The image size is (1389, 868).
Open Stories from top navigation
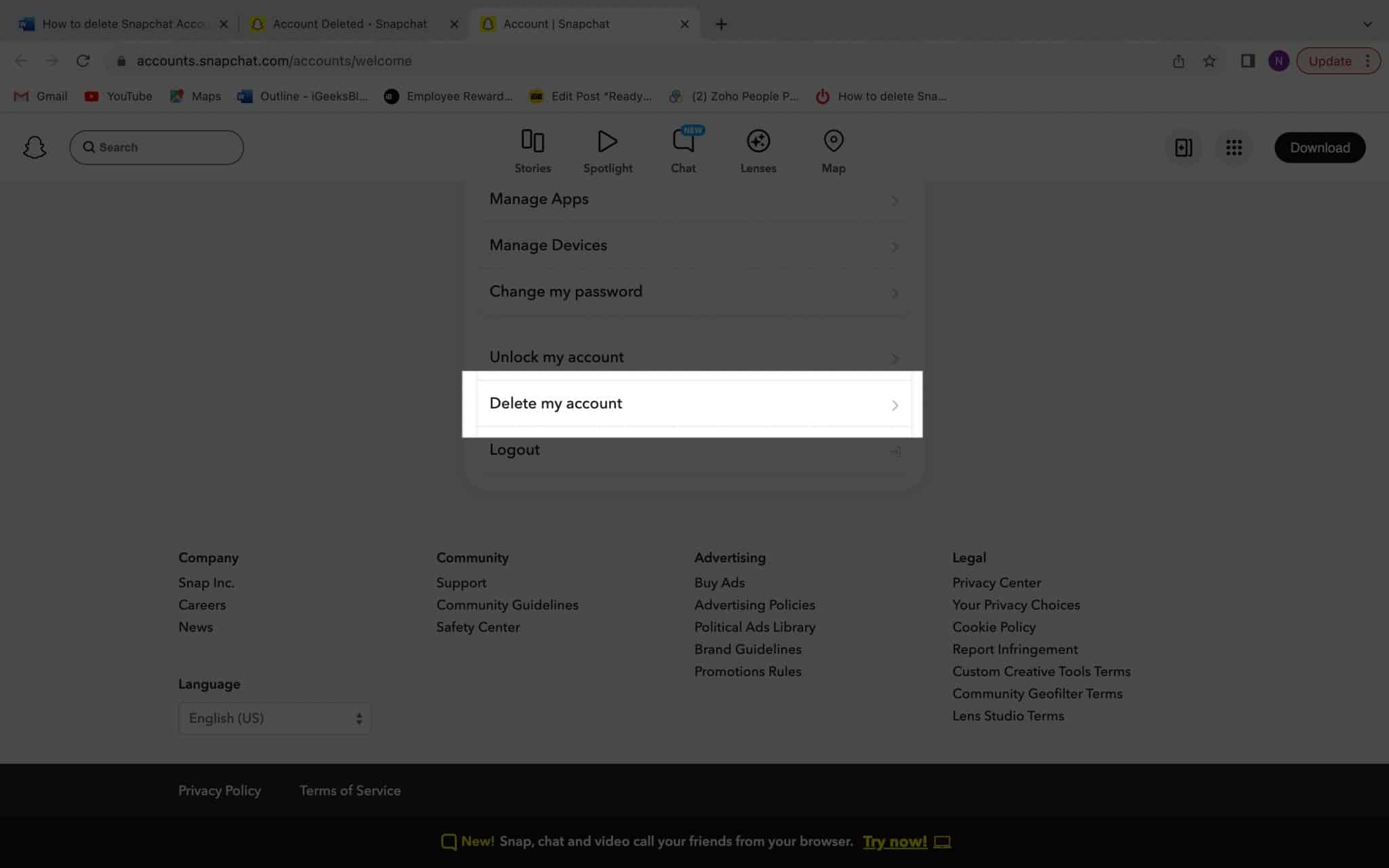pos(532,151)
